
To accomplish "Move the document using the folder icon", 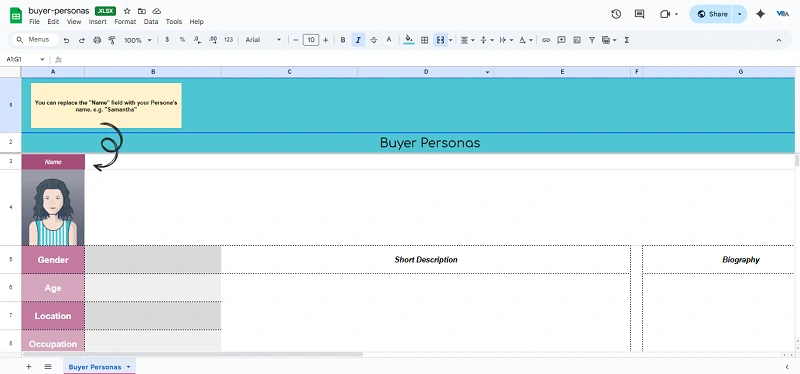I will pos(142,11).
